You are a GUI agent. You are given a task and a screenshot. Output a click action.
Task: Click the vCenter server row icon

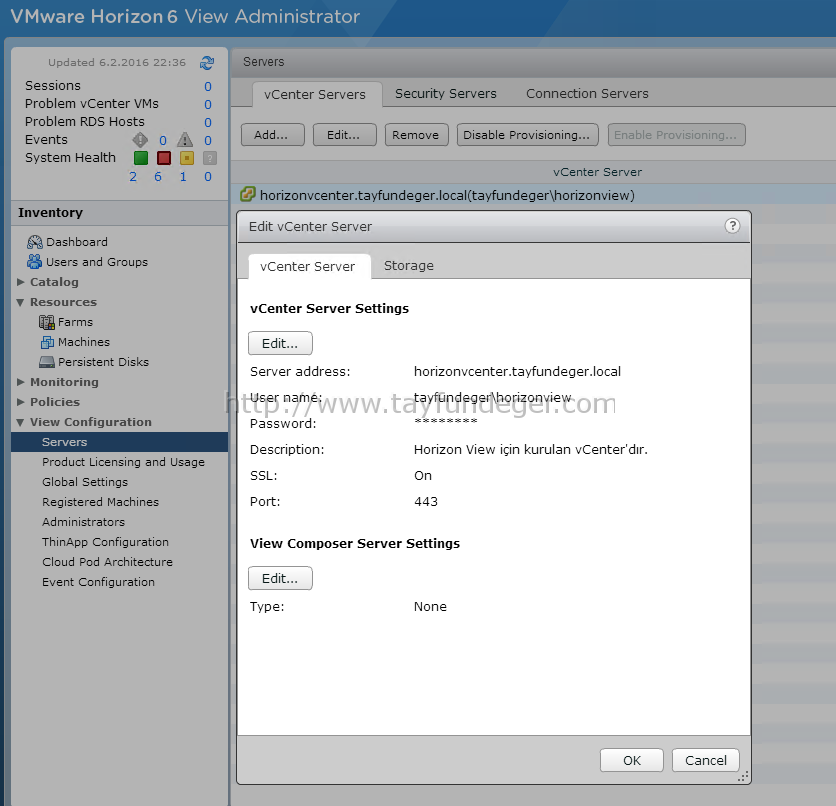247,194
